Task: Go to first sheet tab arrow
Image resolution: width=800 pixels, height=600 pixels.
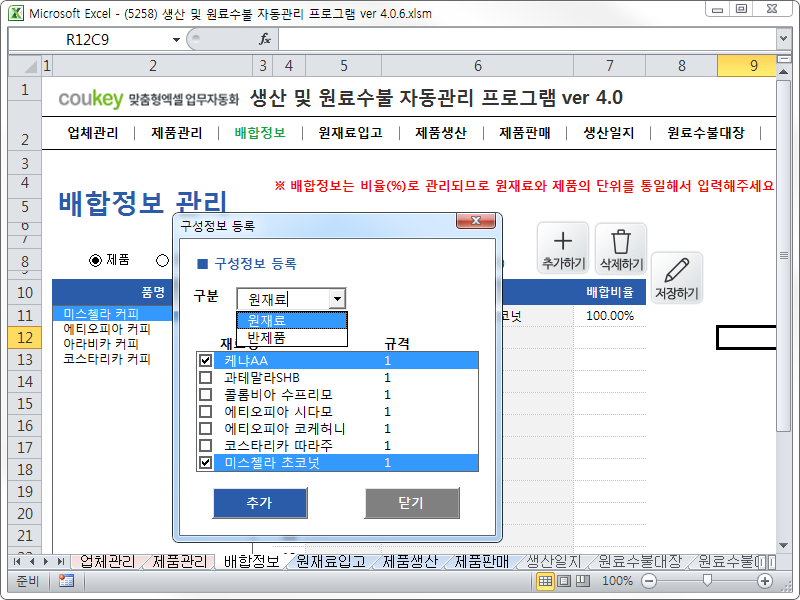Action: (17, 562)
